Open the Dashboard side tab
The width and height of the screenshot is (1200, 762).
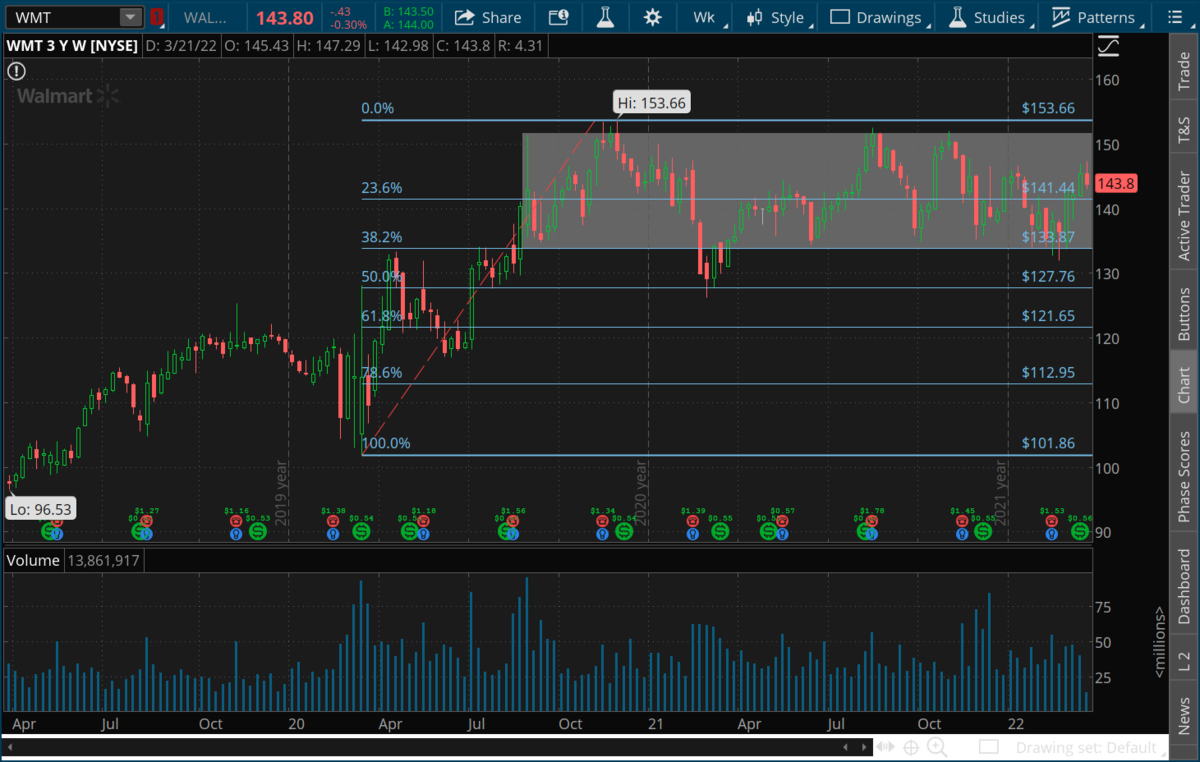tap(1184, 586)
